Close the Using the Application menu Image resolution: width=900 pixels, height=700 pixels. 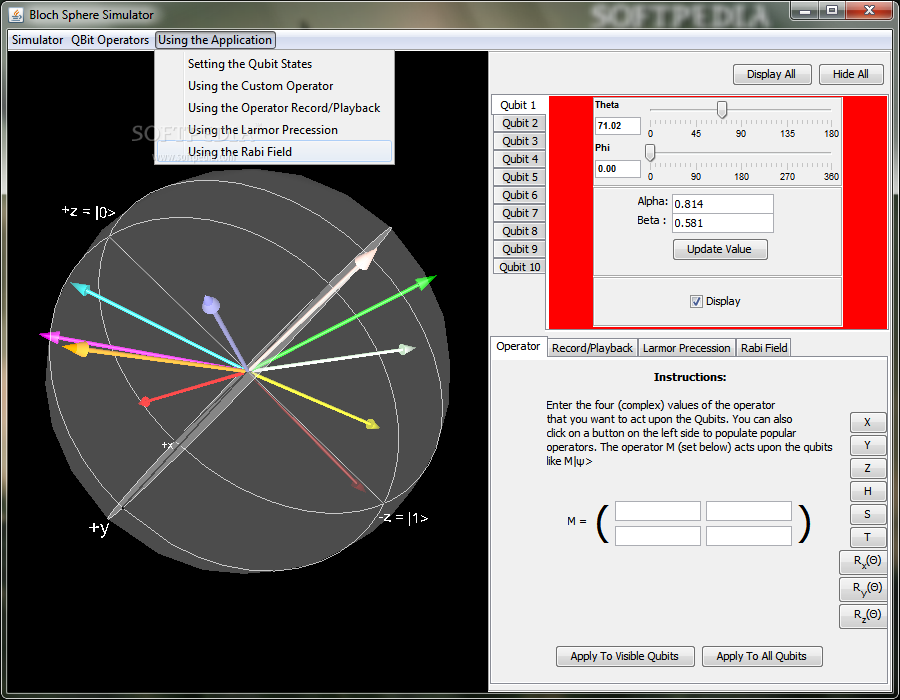point(215,40)
